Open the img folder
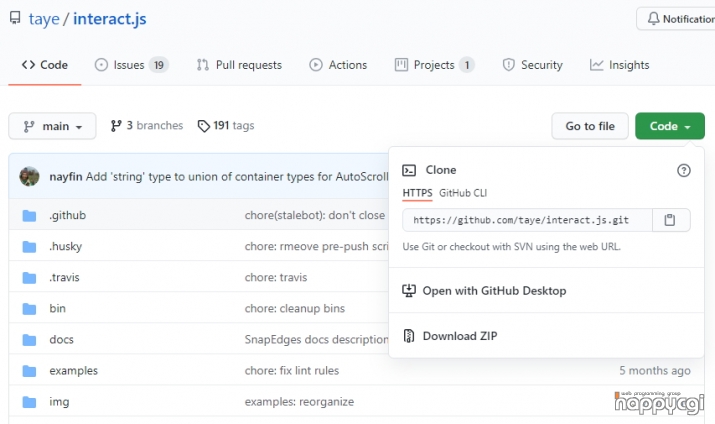This screenshot has width=715, height=424. pos(59,402)
